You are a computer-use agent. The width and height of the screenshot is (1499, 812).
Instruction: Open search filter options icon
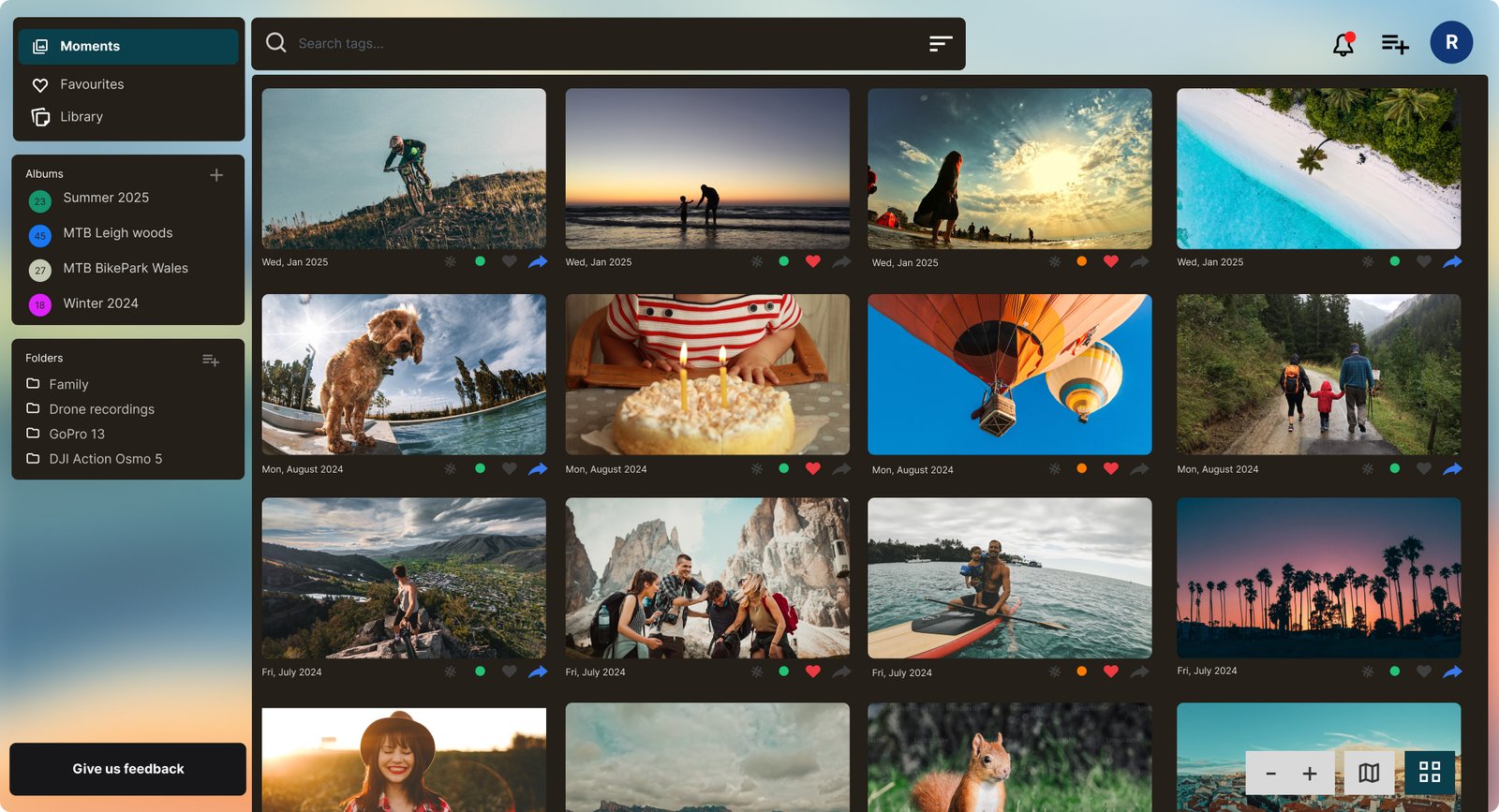pyautogui.click(x=941, y=43)
